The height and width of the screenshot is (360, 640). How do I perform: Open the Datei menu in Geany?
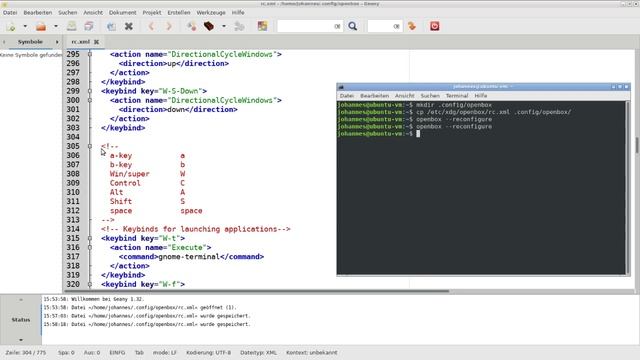click(x=10, y=13)
